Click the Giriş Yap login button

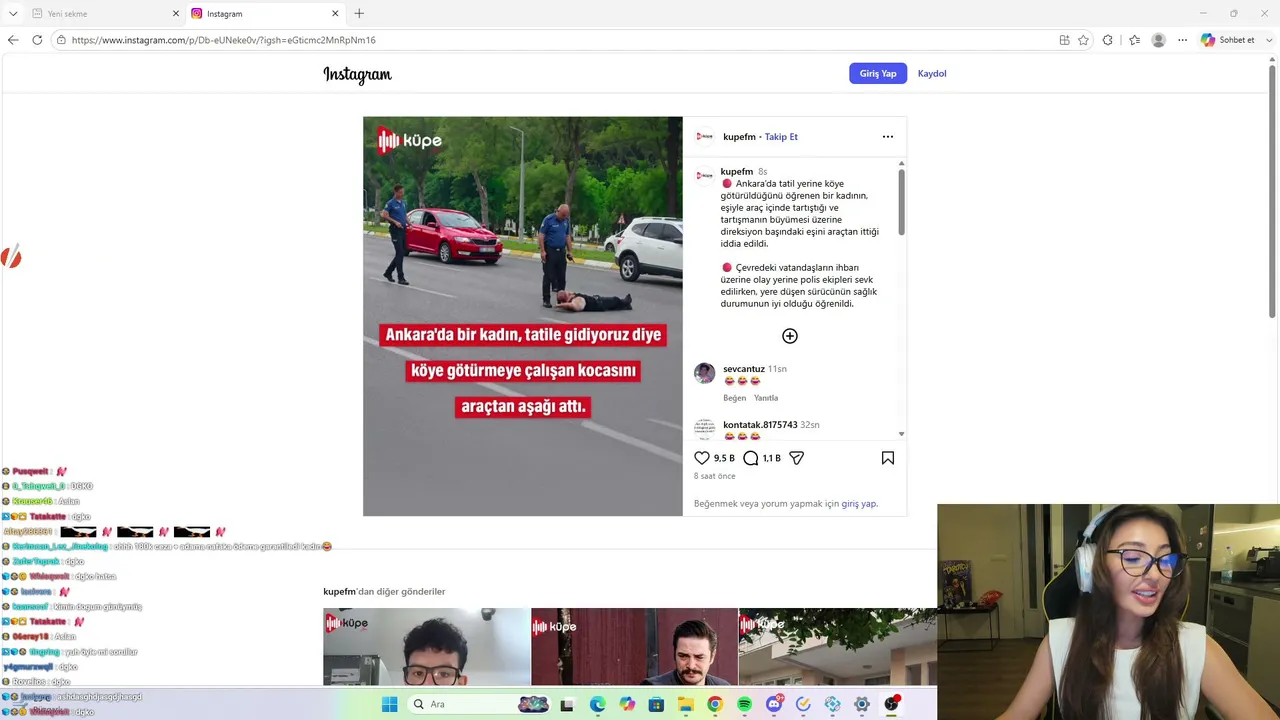tap(878, 73)
